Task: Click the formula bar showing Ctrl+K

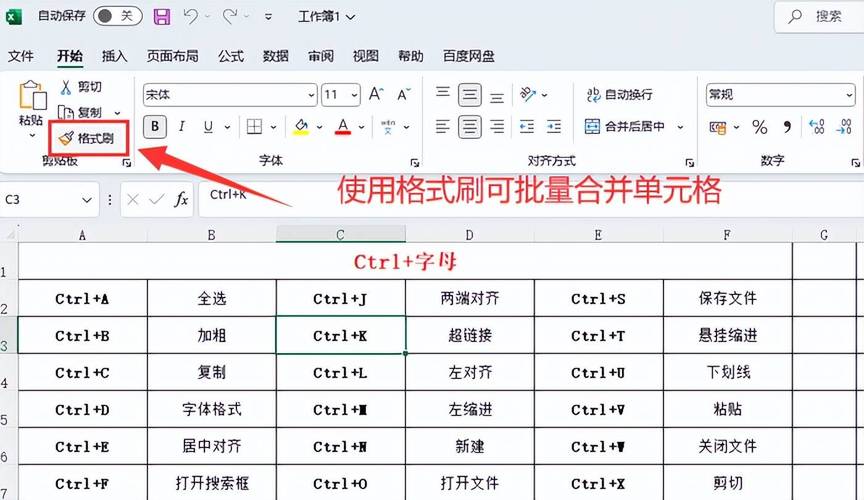Action: coord(531,199)
